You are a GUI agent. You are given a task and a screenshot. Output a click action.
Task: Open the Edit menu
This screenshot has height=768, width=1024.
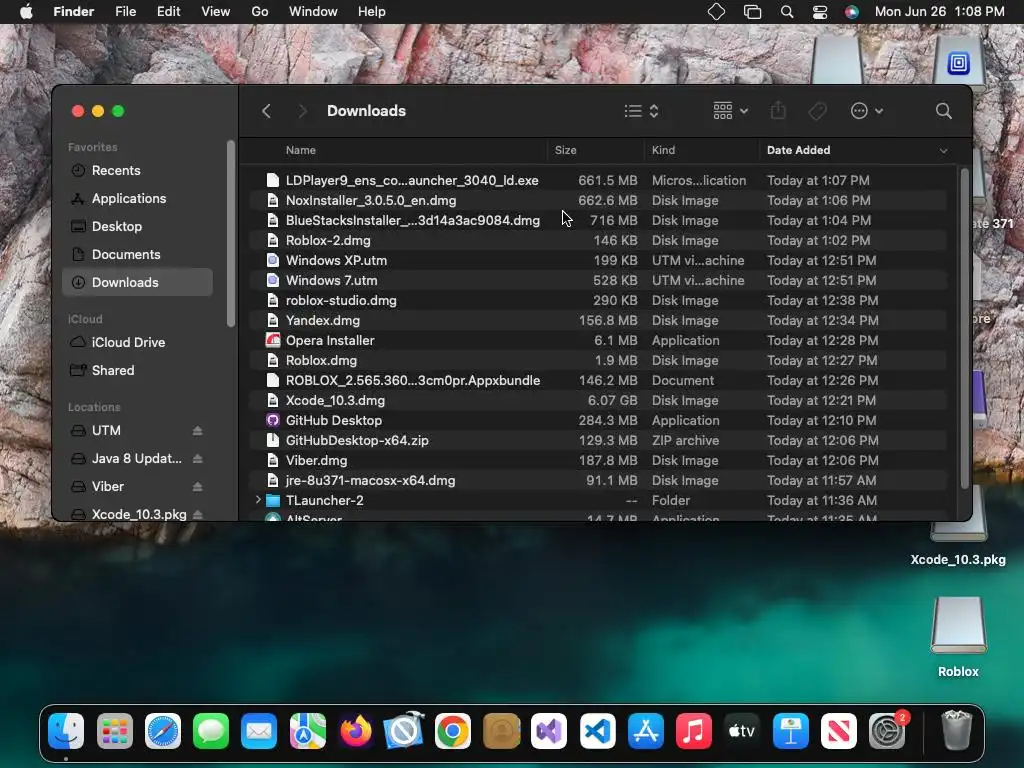pyautogui.click(x=168, y=12)
